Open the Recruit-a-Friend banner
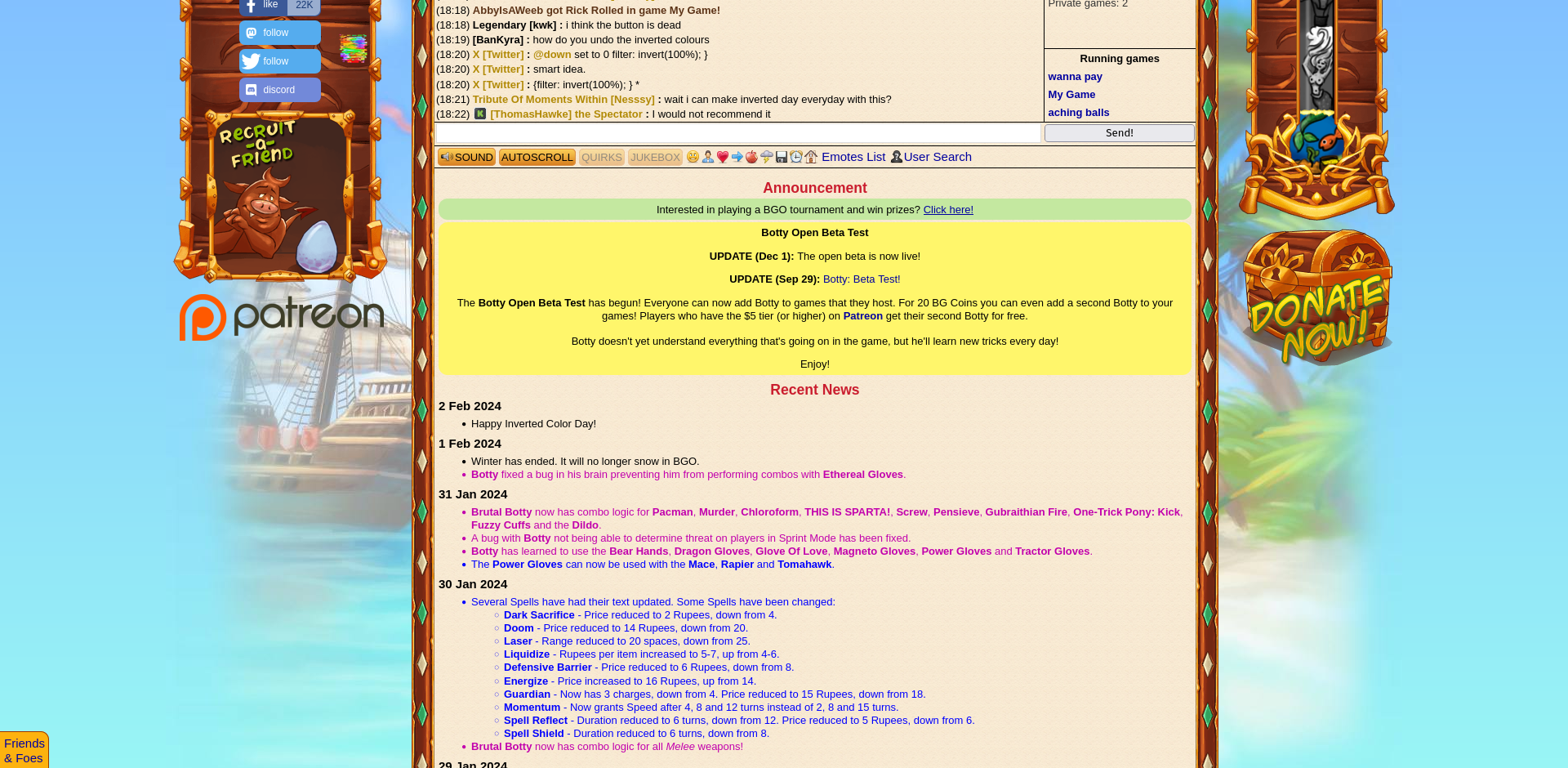Viewport: 1568px width, 768px height. 280,196
